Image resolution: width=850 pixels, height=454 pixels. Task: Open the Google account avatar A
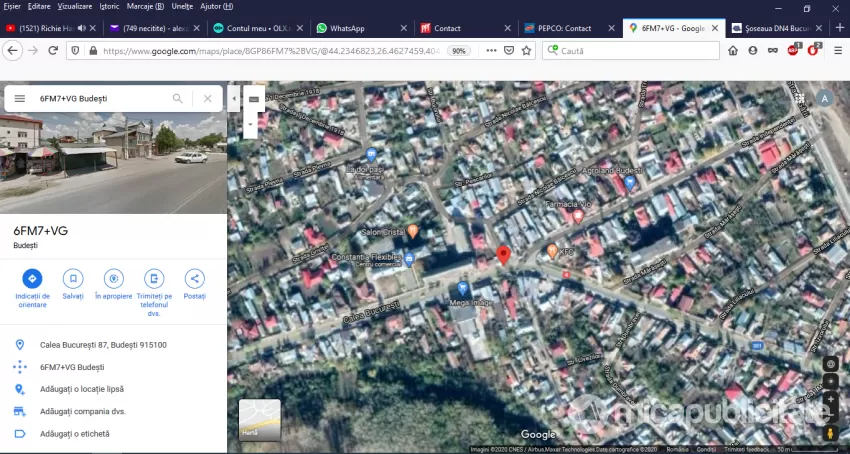(825, 98)
